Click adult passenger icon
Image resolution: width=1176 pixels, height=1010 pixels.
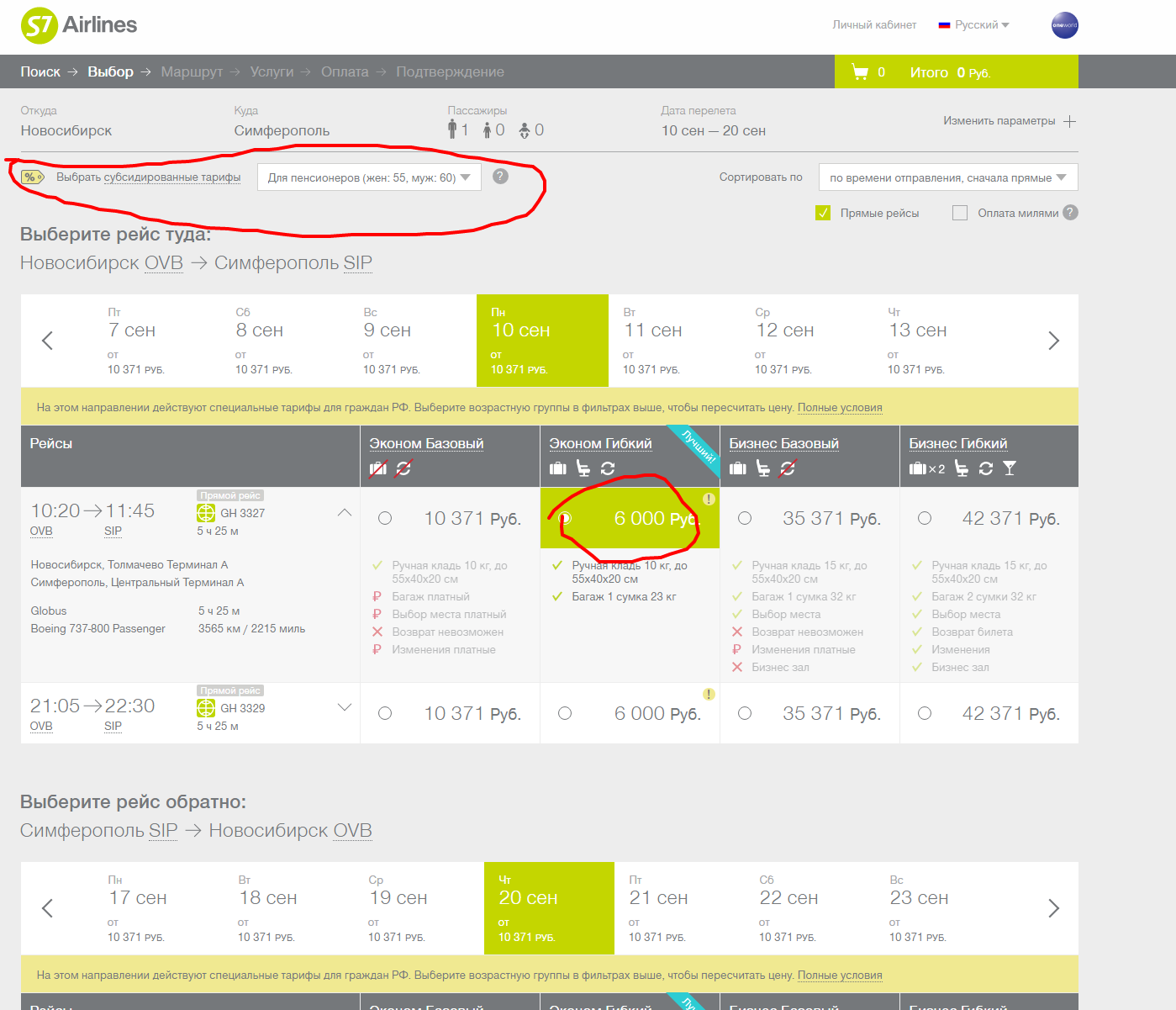452,130
